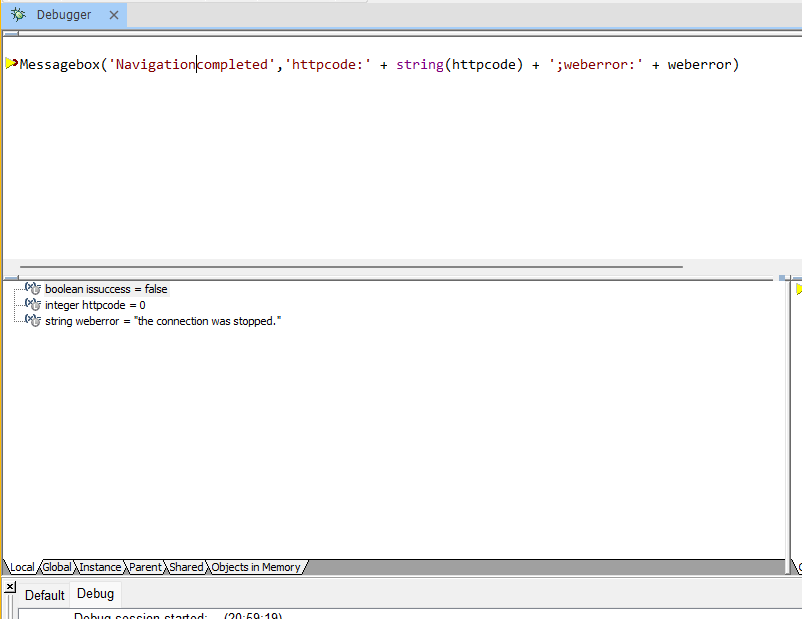The height and width of the screenshot is (619, 802).
Task: Click the horizontal scrollbar under the code
Action: (348, 267)
